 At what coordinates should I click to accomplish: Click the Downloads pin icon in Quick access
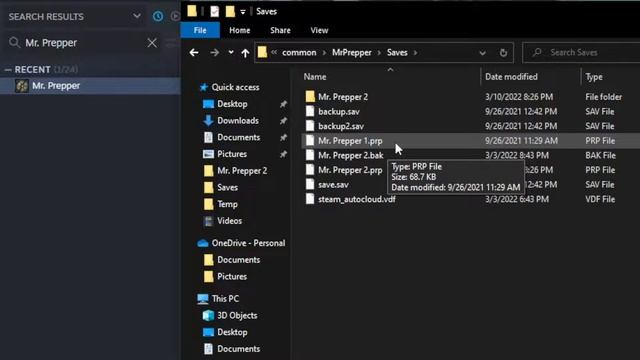tap(283, 121)
